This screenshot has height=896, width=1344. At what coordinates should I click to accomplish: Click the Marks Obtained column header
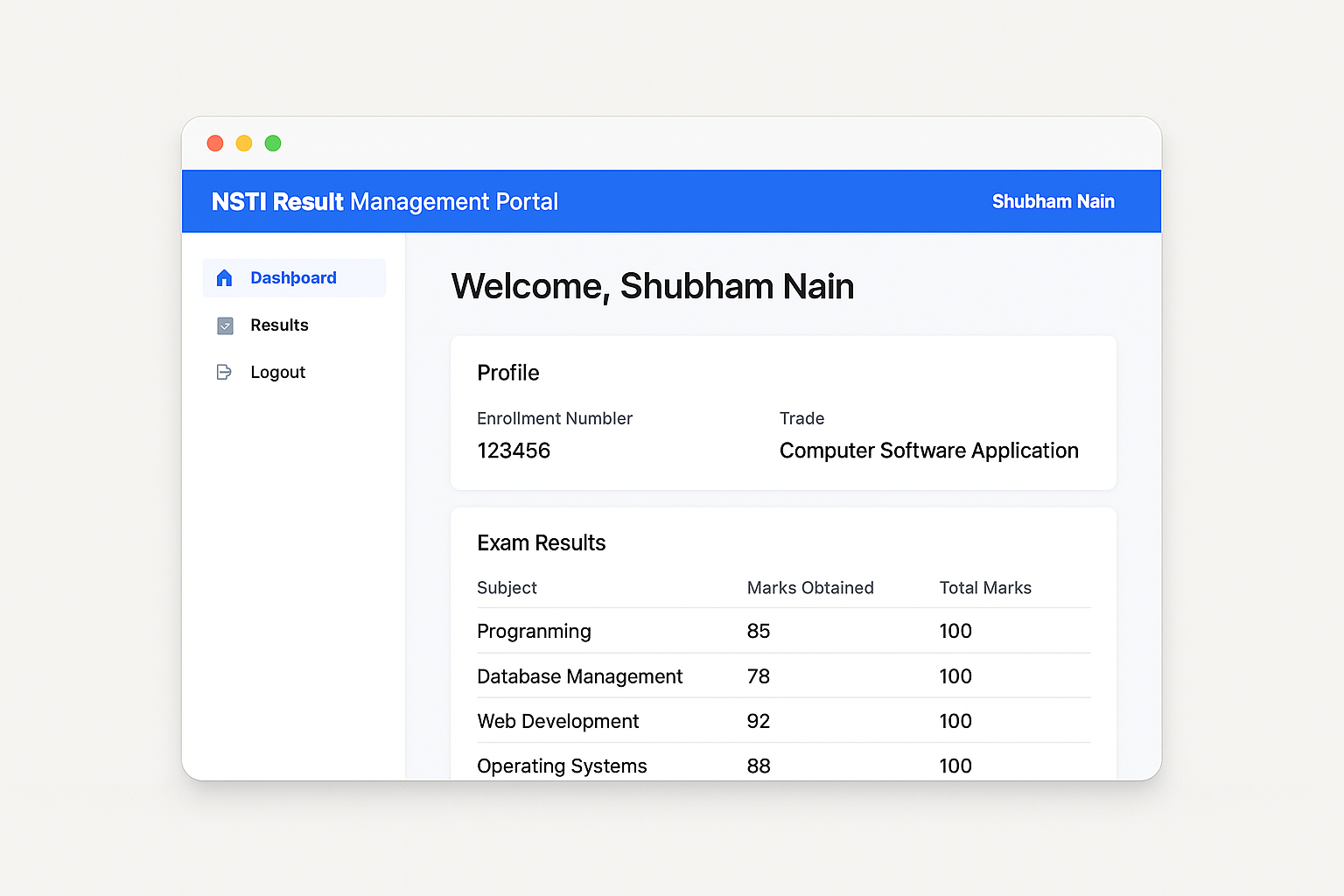pyautogui.click(x=809, y=587)
